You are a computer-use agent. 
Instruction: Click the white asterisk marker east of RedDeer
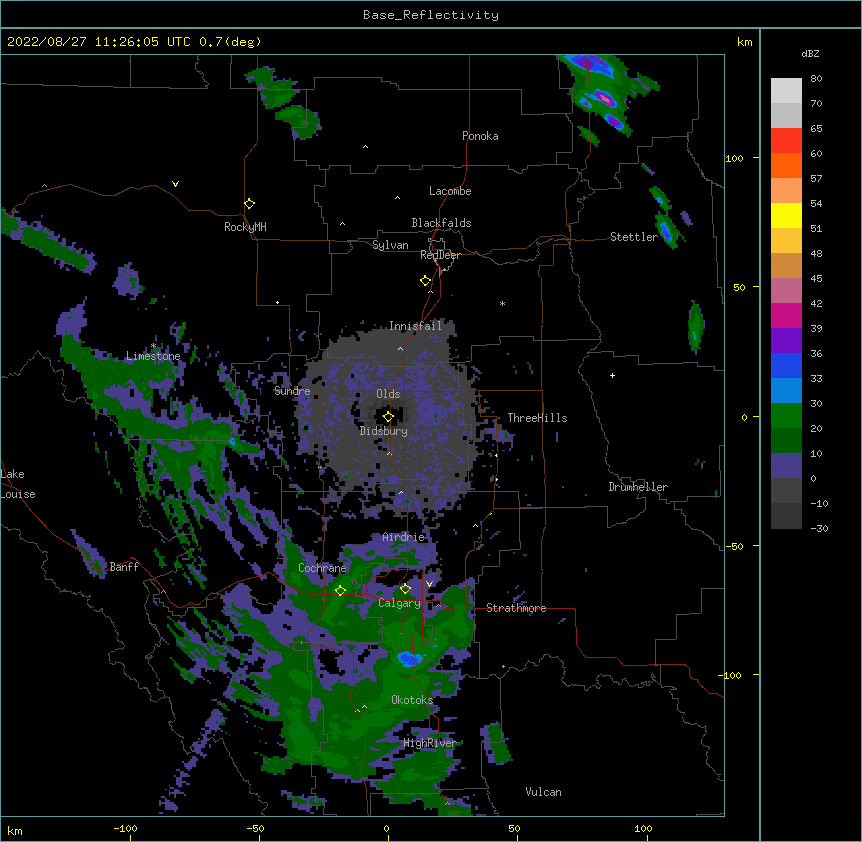[x=502, y=303]
